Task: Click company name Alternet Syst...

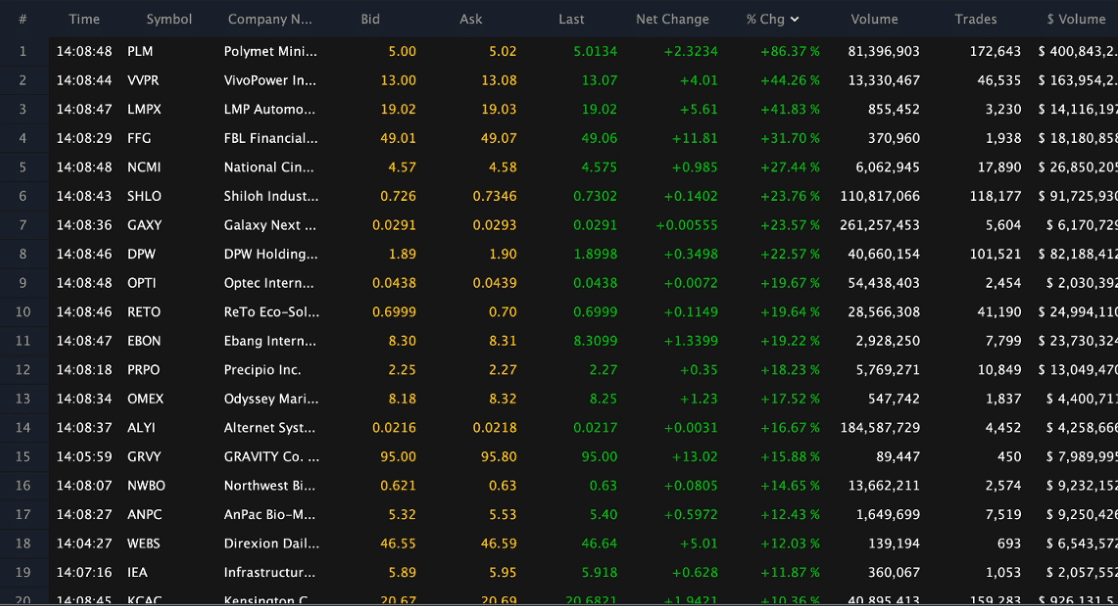Action: click(x=269, y=428)
